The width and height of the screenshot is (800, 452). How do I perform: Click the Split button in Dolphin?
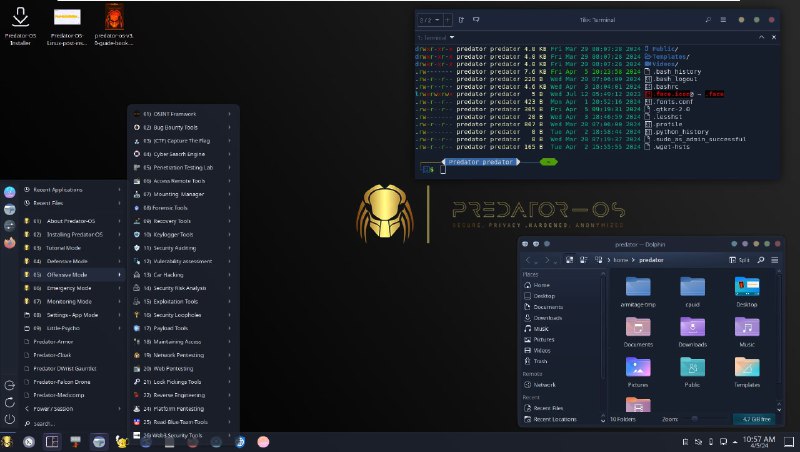(739, 260)
